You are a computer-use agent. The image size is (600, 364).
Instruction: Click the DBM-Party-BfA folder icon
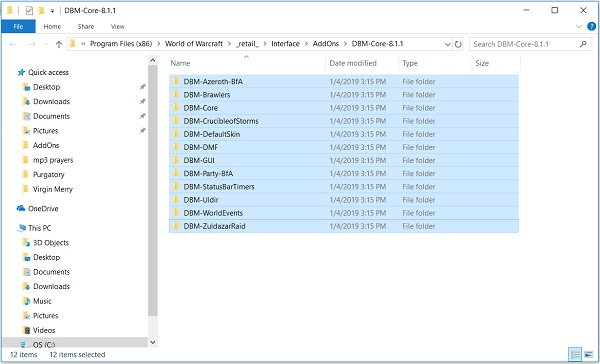pyautogui.click(x=176, y=173)
